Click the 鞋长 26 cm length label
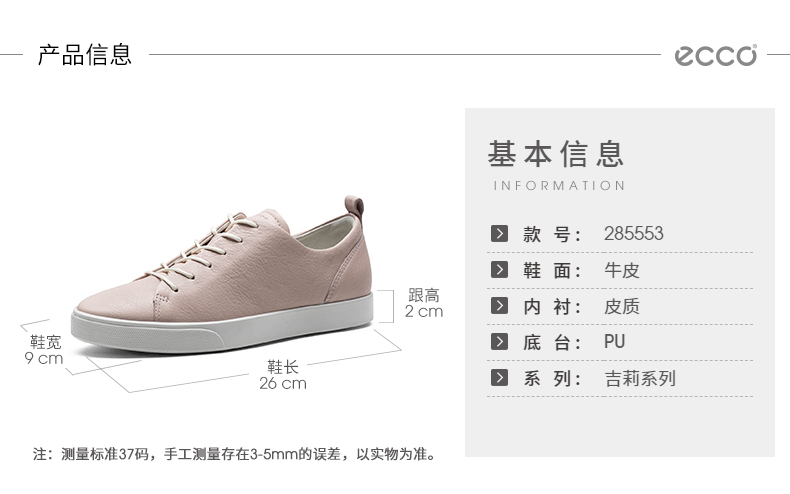This screenshot has width=790, height=494. point(283,375)
